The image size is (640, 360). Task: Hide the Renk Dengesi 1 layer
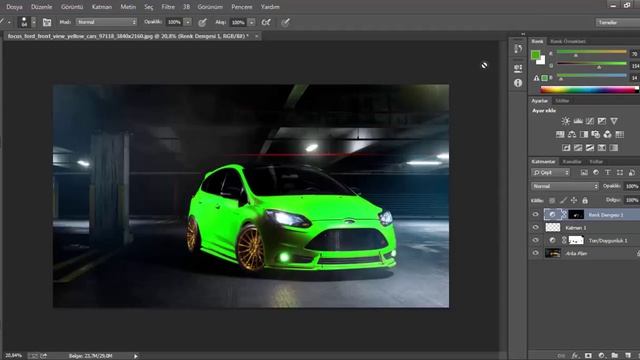point(536,214)
